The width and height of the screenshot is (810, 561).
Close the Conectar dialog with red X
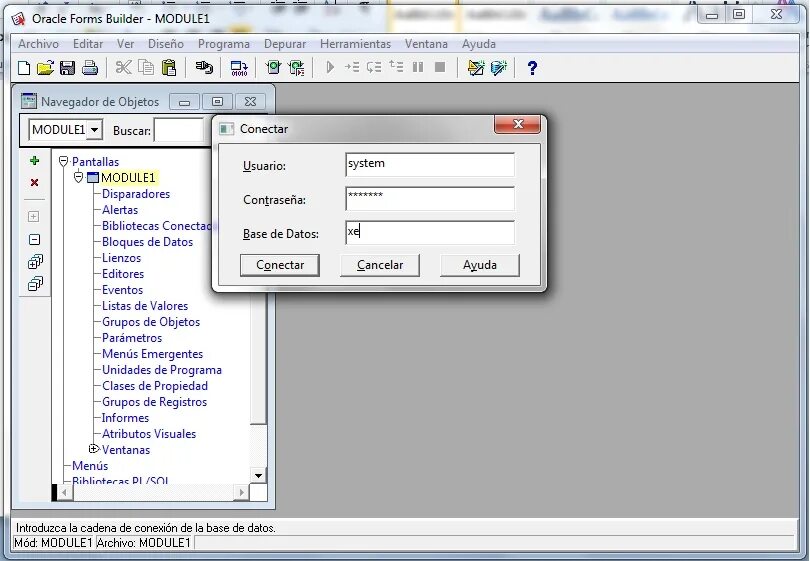pos(518,124)
